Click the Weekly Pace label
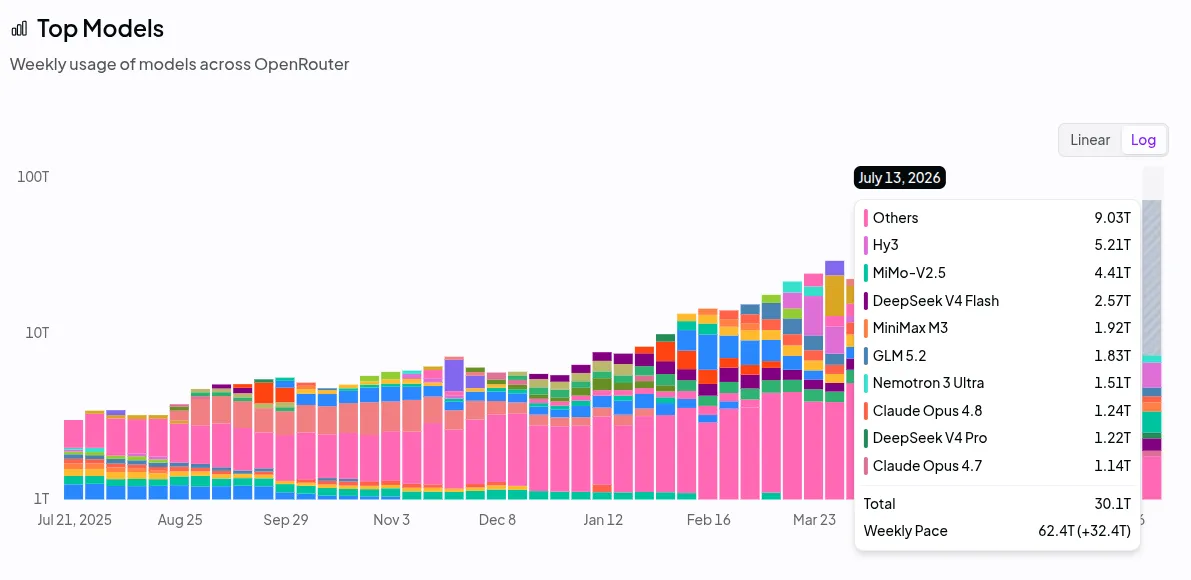Screen dimensions: 1191x580 [905, 531]
